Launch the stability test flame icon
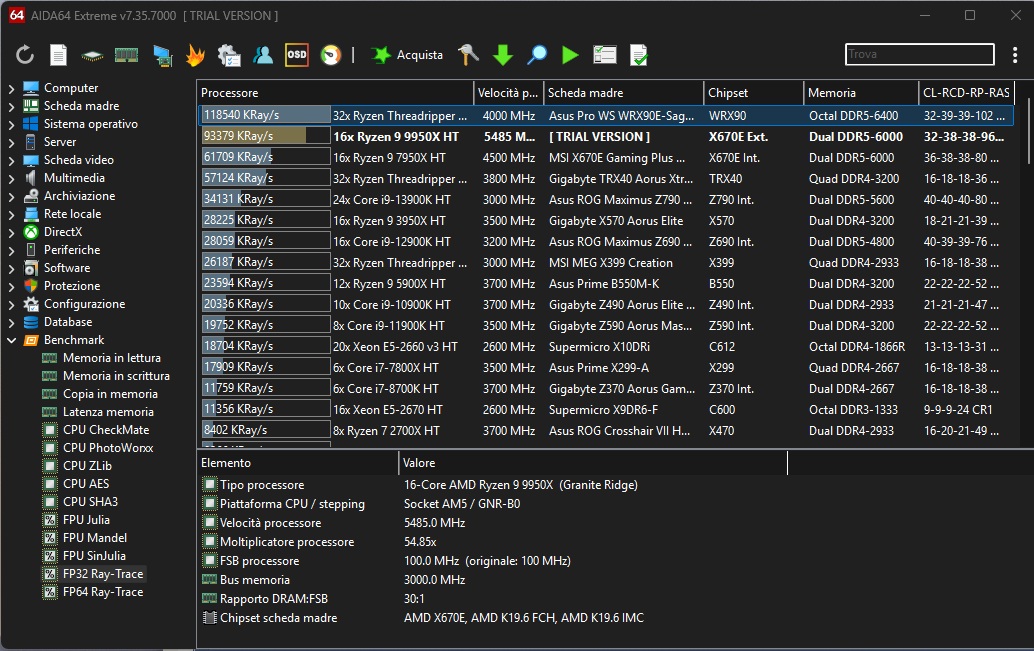Image resolution: width=1034 pixels, height=651 pixels. [195, 55]
